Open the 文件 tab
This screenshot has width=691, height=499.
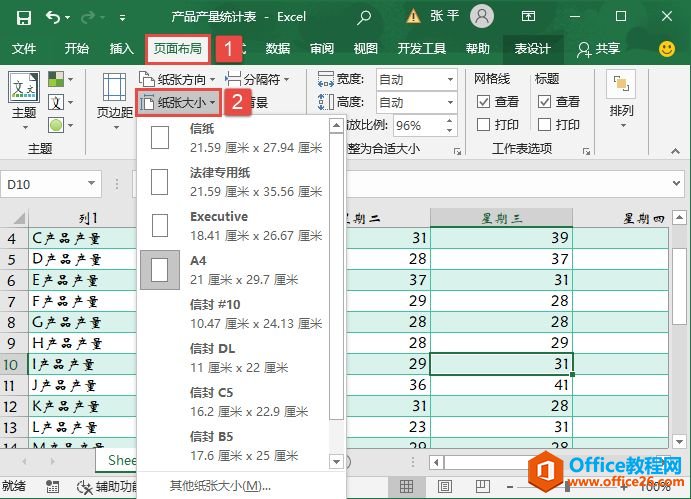pyautogui.click(x=24, y=48)
